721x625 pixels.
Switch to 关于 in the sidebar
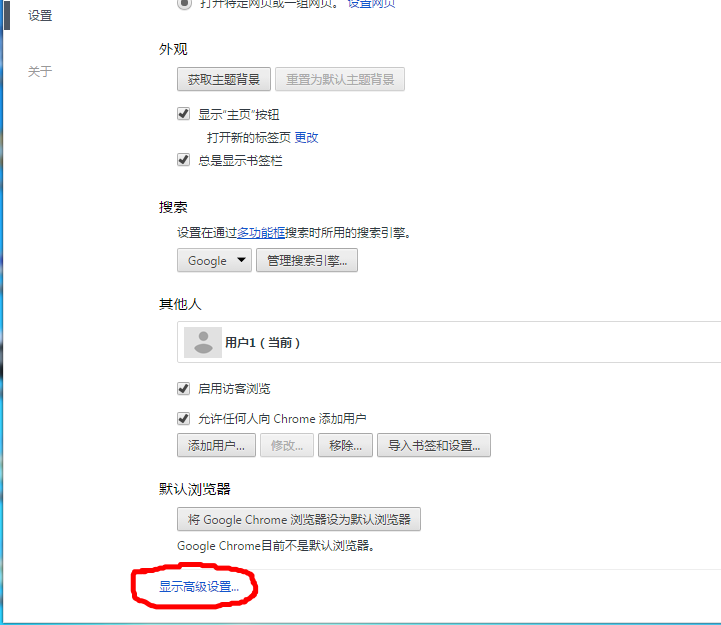pos(40,72)
